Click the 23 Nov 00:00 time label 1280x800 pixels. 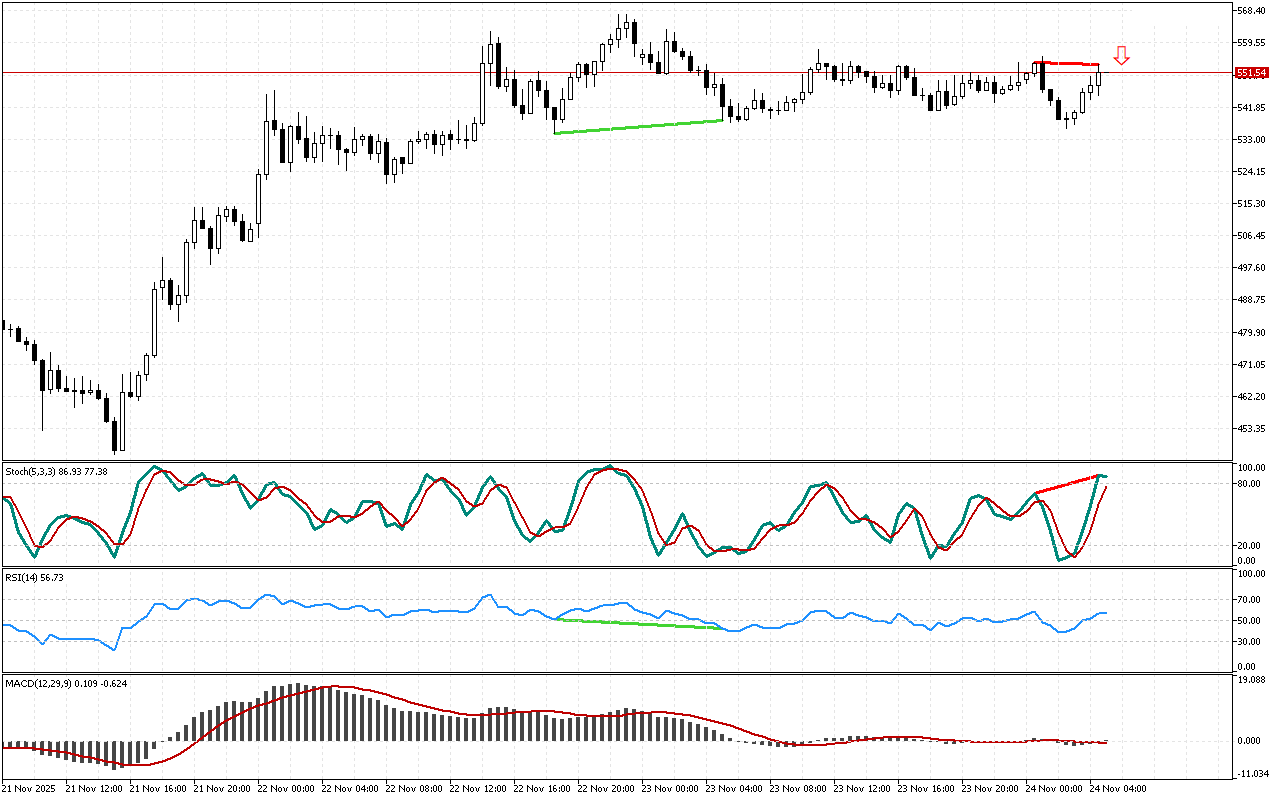click(669, 788)
